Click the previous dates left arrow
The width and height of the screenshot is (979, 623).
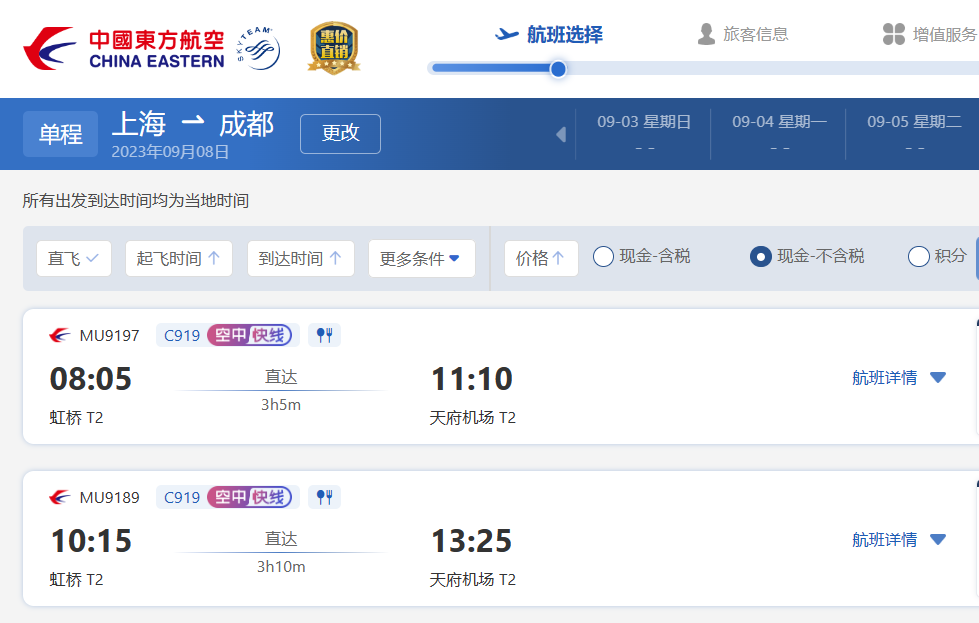point(561,134)
